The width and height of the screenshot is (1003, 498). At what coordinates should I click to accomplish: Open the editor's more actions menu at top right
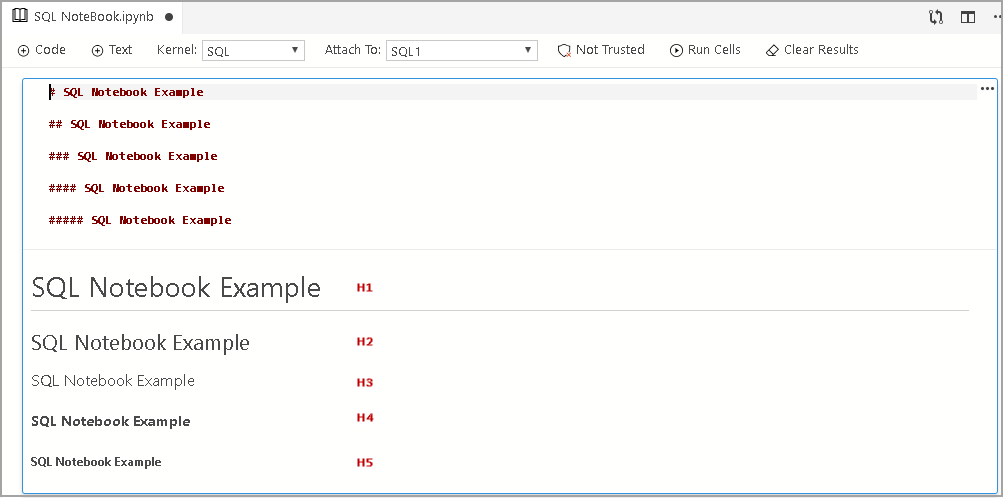(x=996, y=17)
